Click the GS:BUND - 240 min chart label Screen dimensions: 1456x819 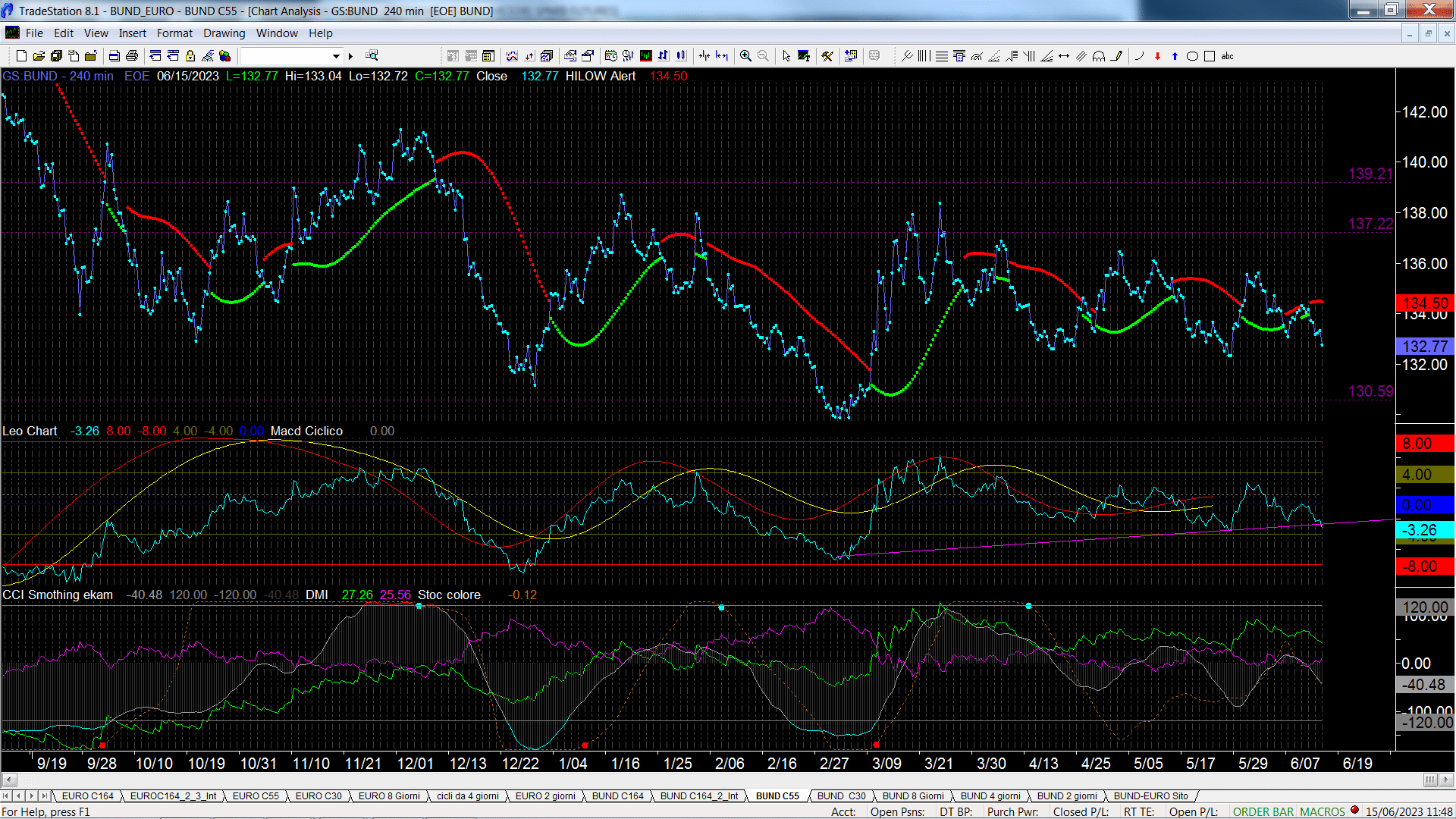point(58,76)
